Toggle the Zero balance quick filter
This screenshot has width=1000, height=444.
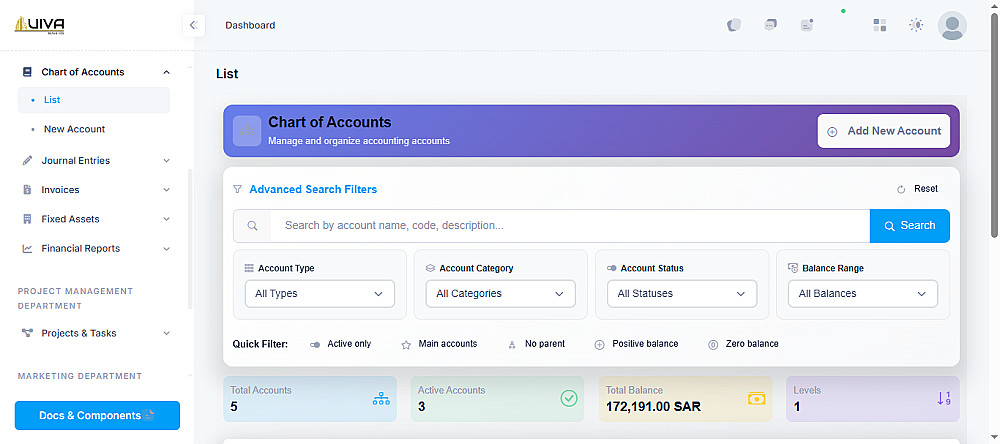coord(743,344)
